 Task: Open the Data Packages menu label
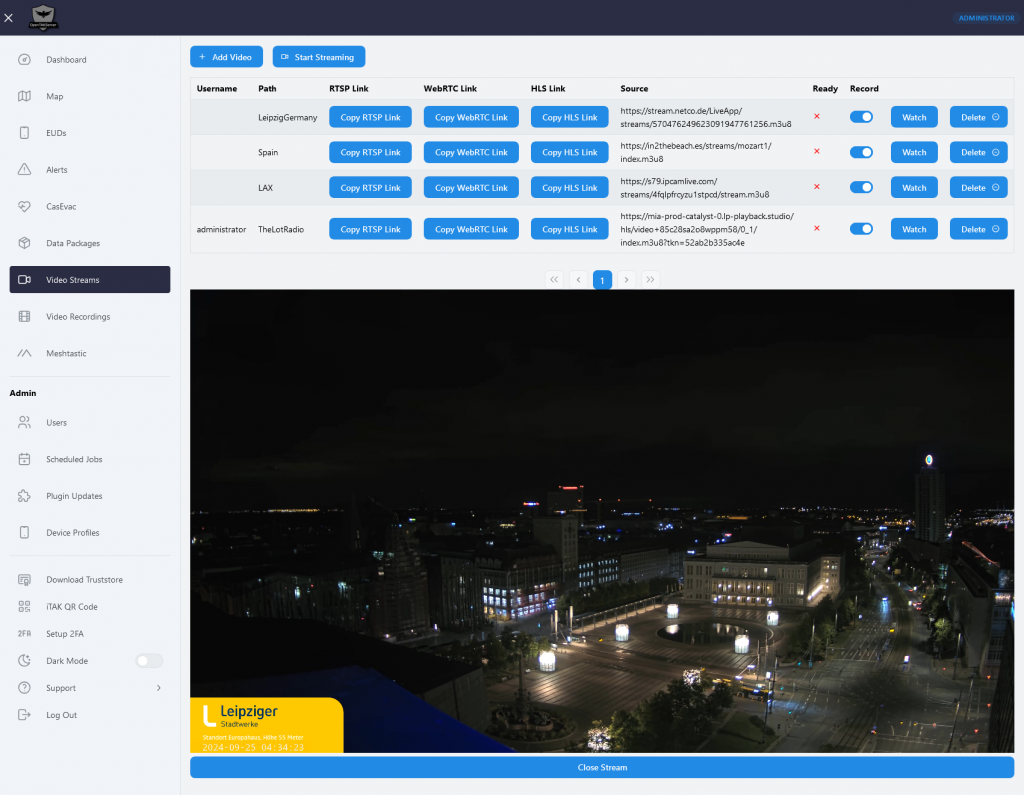(x=73, y=243)
